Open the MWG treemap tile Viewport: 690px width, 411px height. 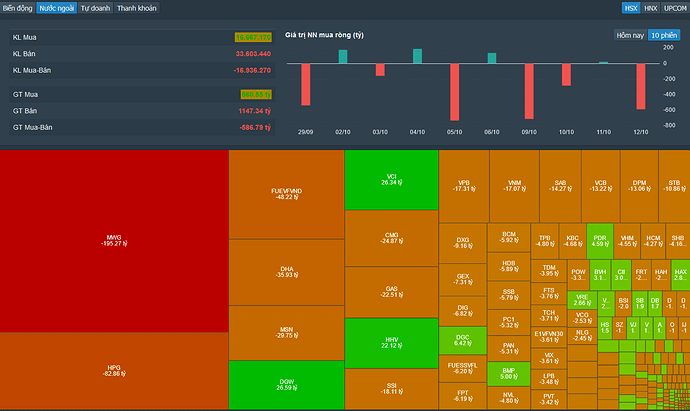(x=114, y=241)
